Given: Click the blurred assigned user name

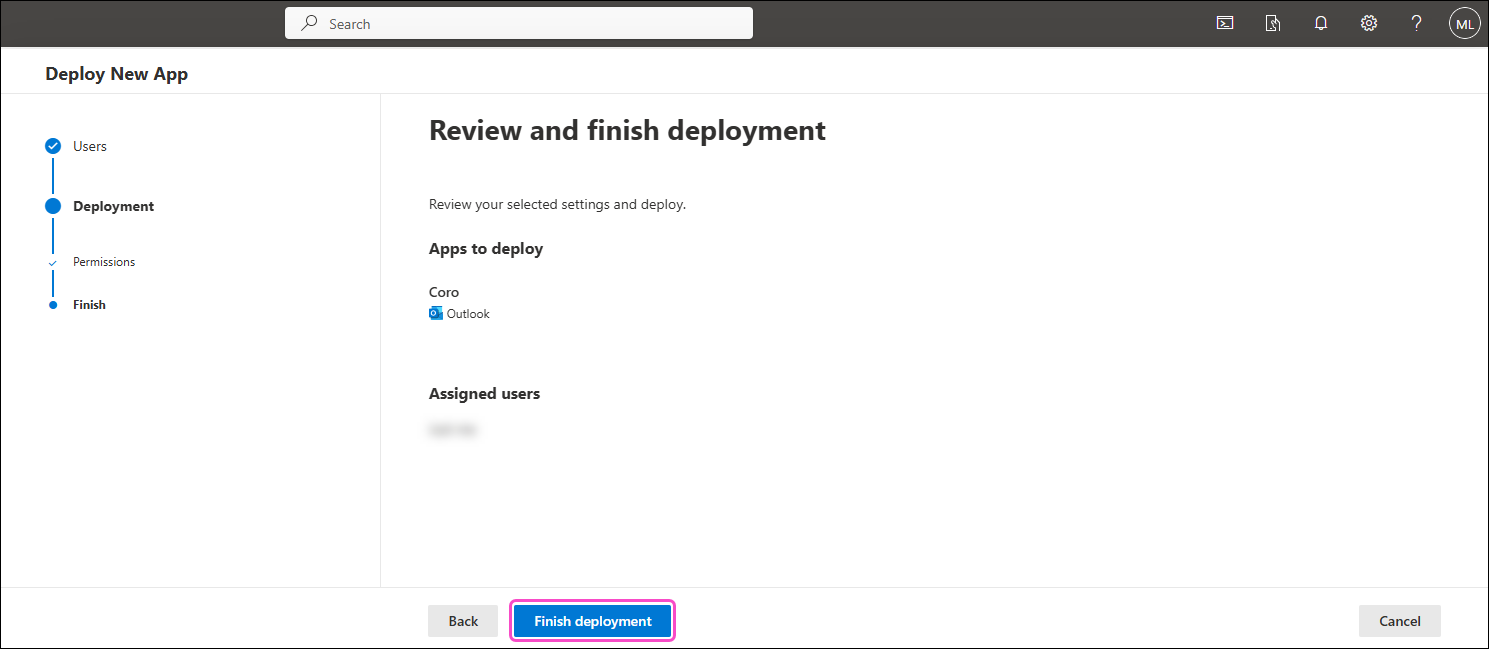Looking at the screenshot, I should click(453, 430).
